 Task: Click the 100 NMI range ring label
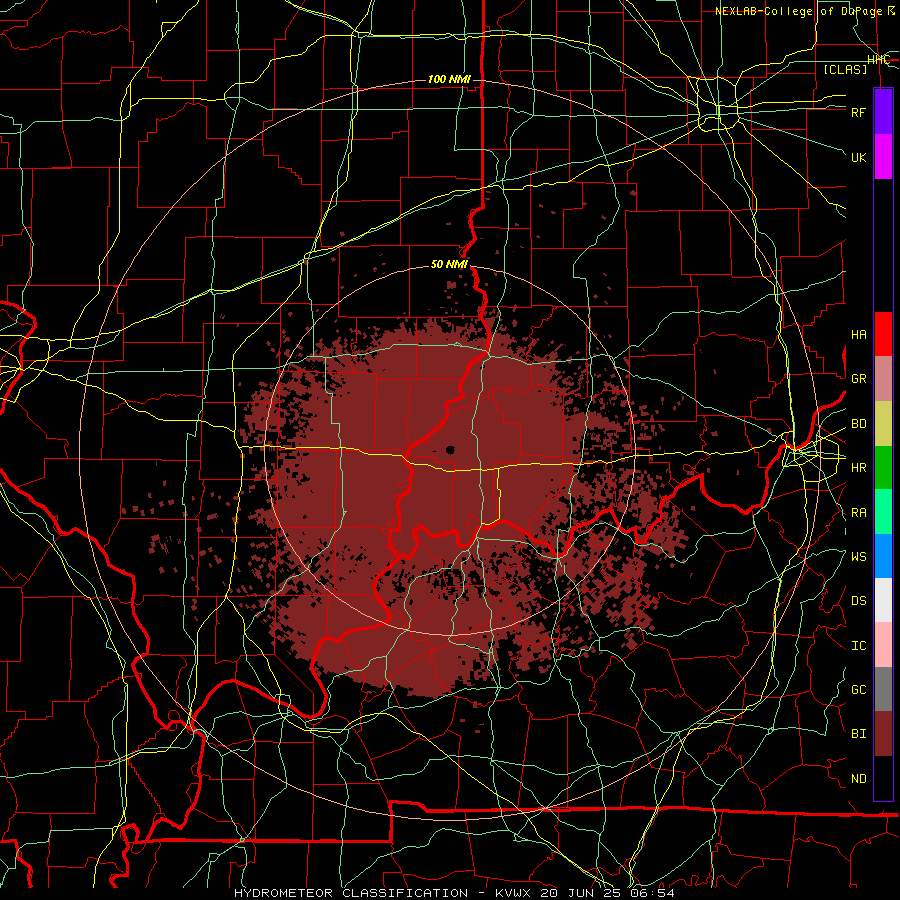(x=449, y=79)
